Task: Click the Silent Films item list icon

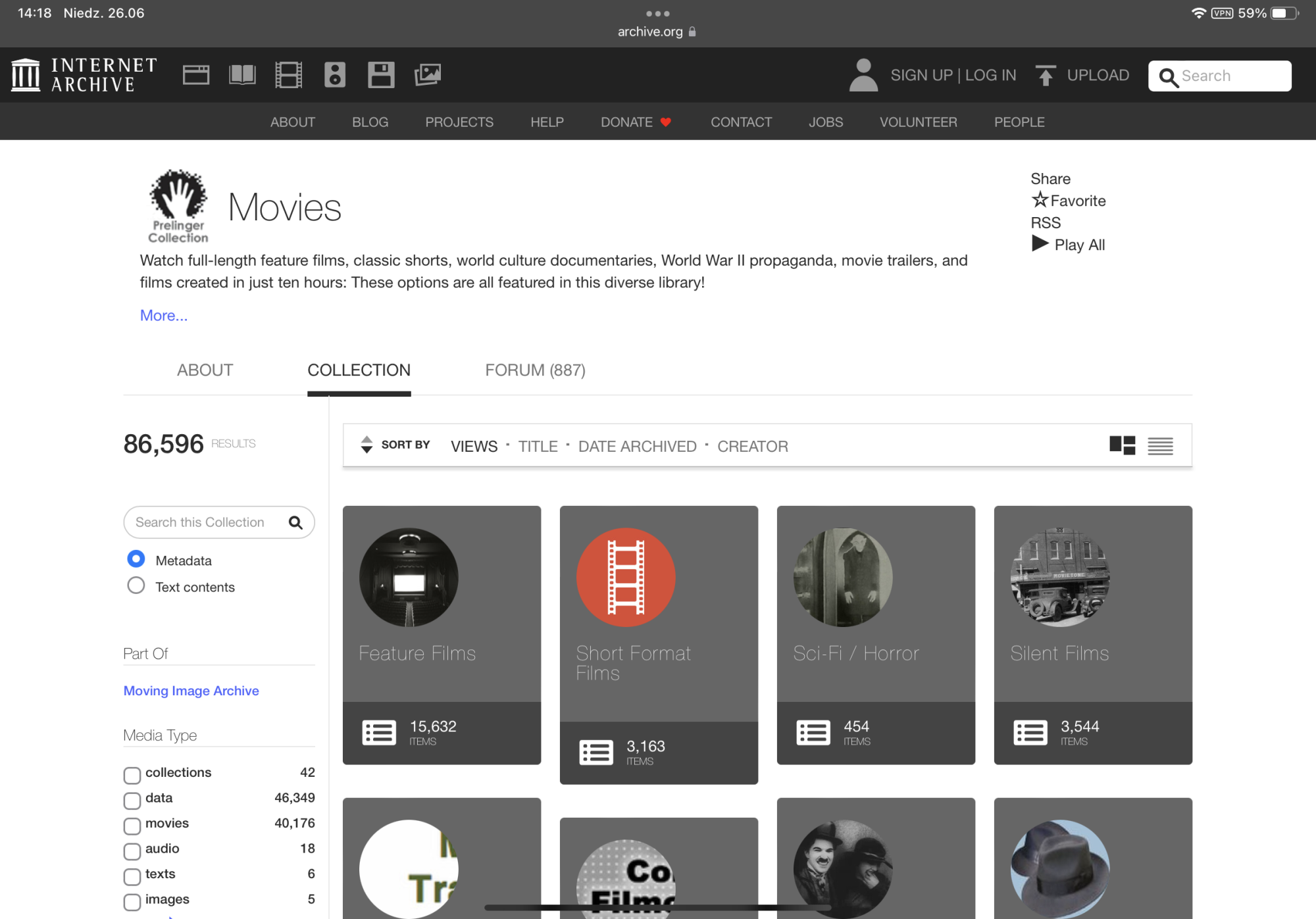Action: click(1030, 732)
